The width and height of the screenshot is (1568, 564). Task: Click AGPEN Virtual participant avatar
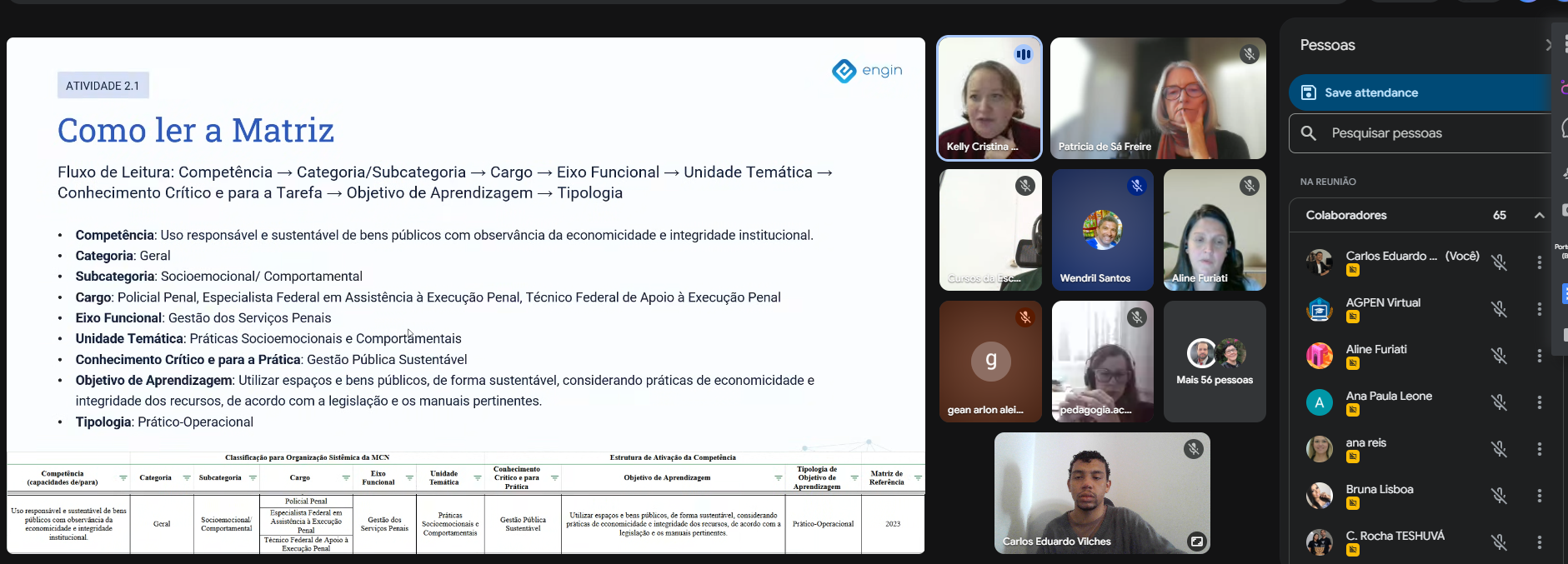[x=1319, y=310]
